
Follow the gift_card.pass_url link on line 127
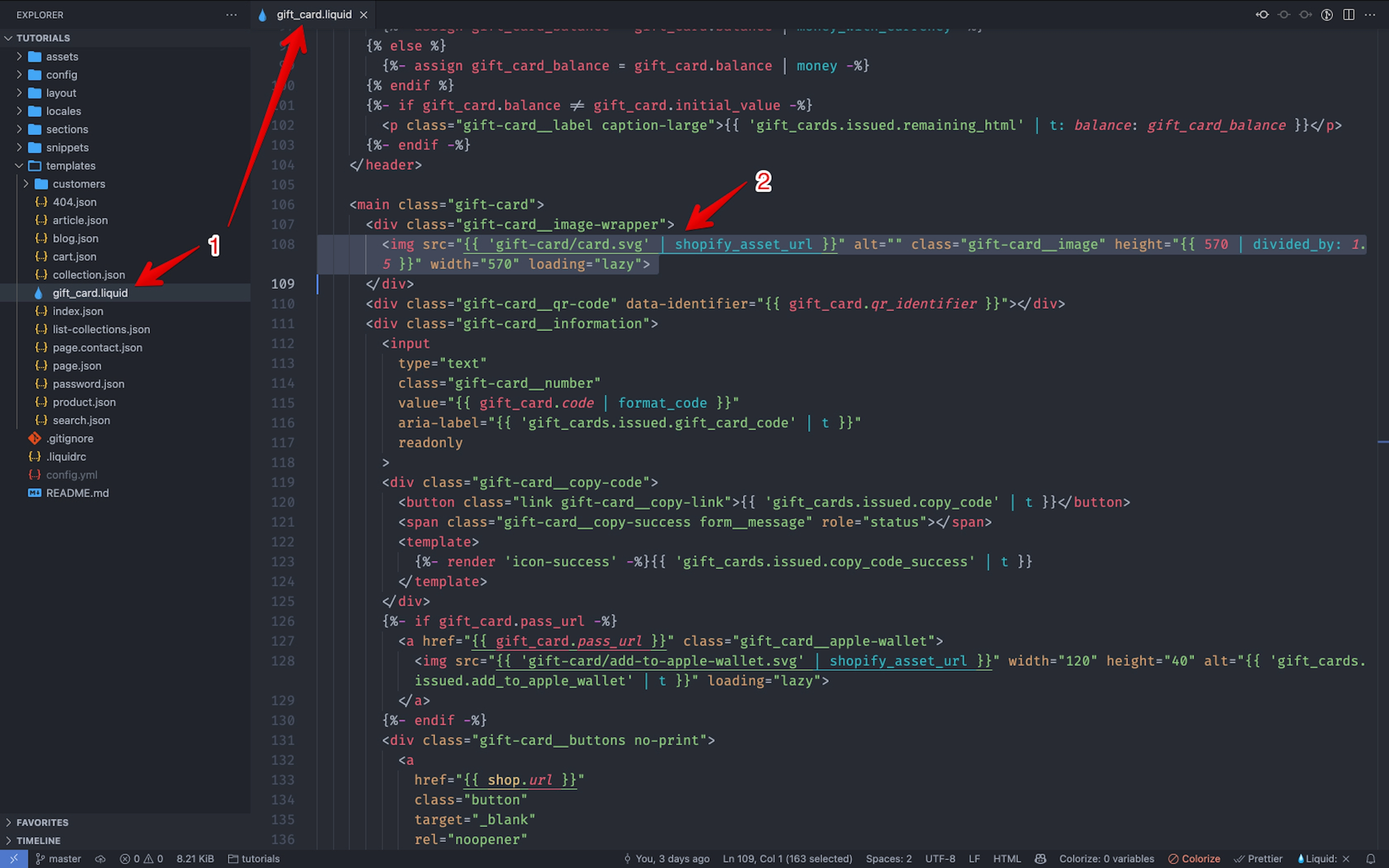point(569,641)
